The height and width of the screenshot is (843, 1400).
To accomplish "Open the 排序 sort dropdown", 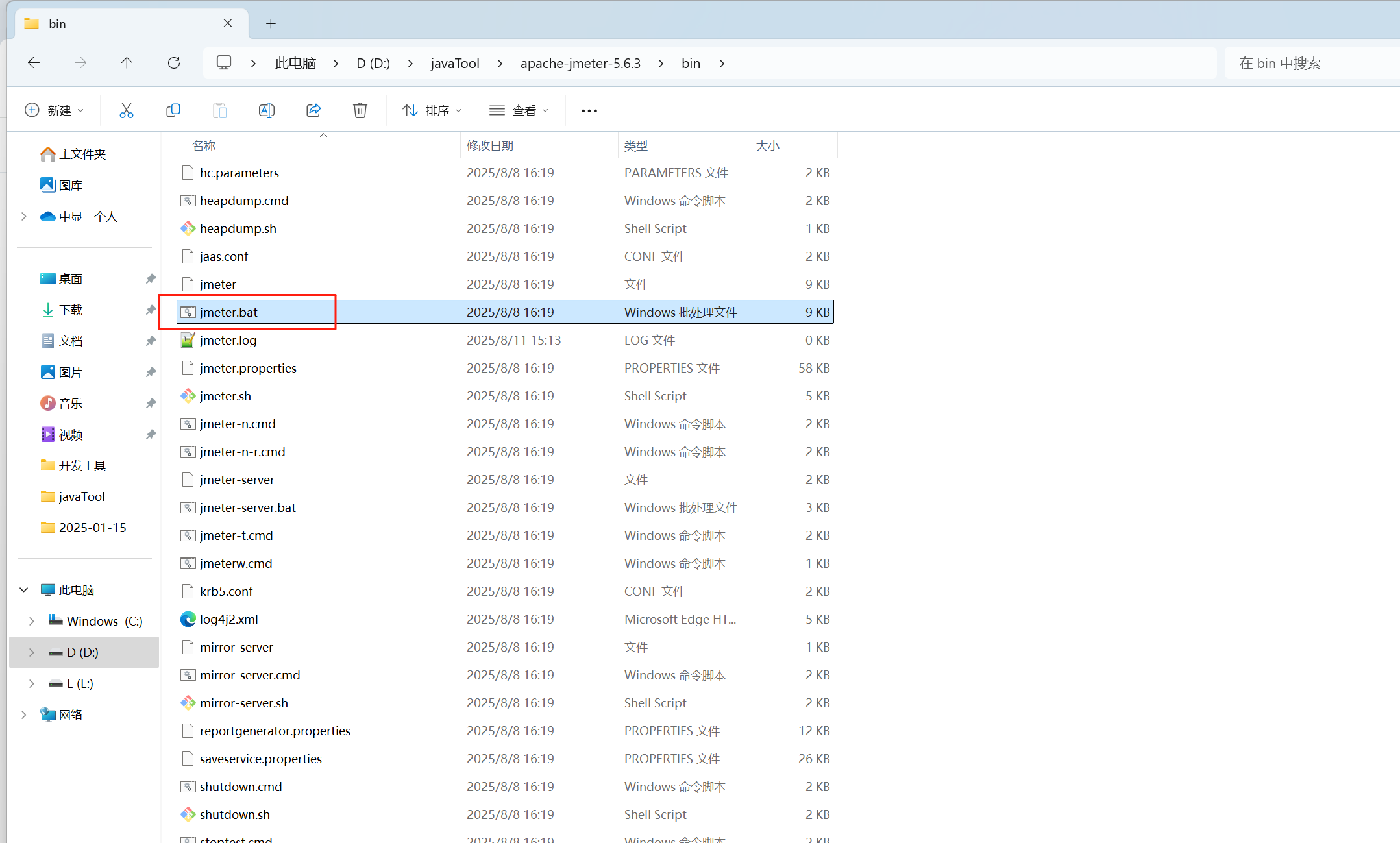I will click(432, 110).
